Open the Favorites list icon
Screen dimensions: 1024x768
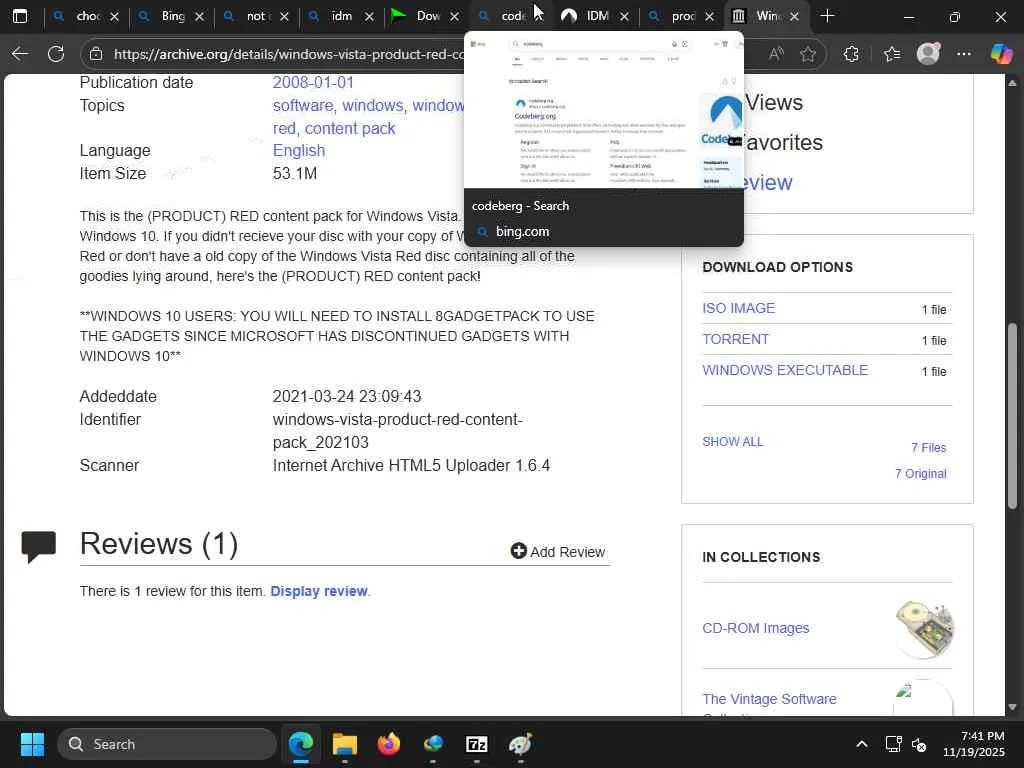891,54
